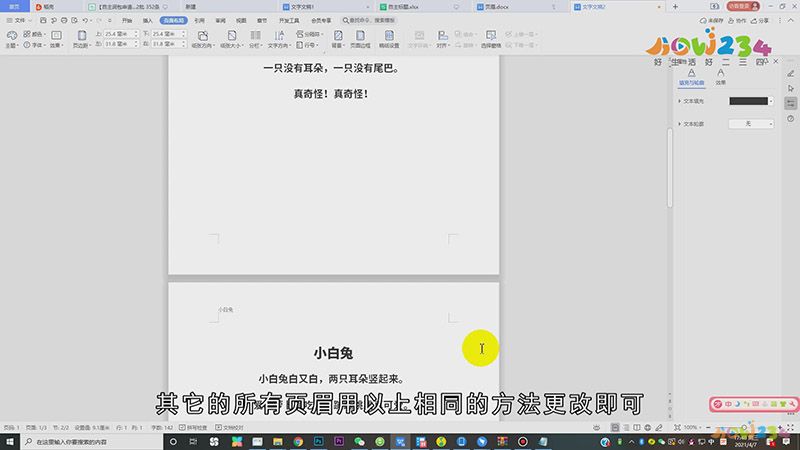Open the 开发工具 ribbon tab

point(289,20)
